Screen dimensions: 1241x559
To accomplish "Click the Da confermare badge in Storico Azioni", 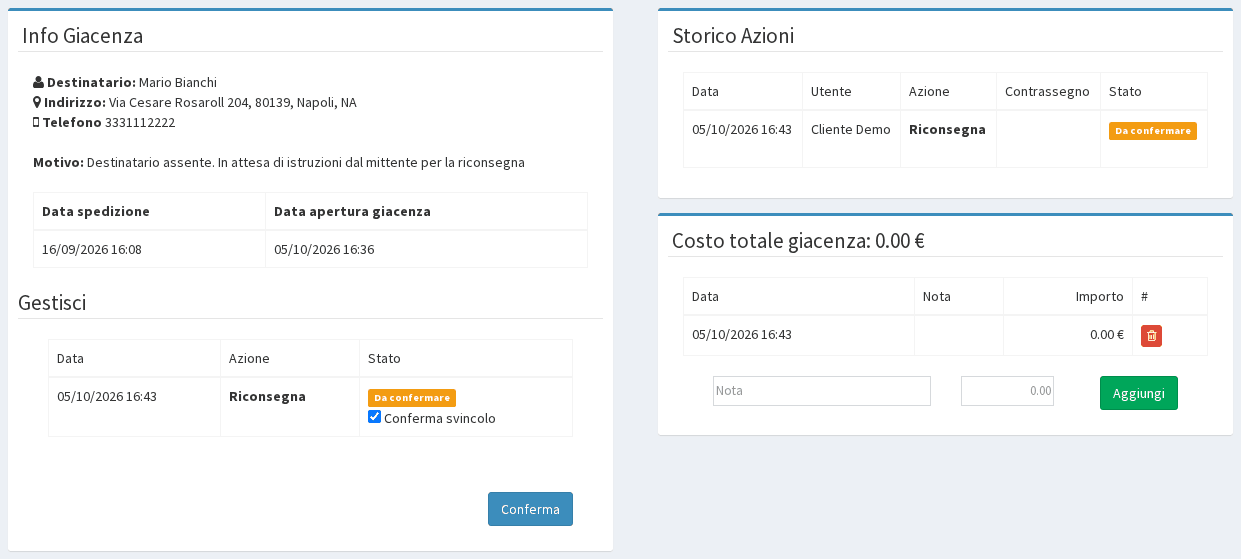I will (x=1153, y=130).
